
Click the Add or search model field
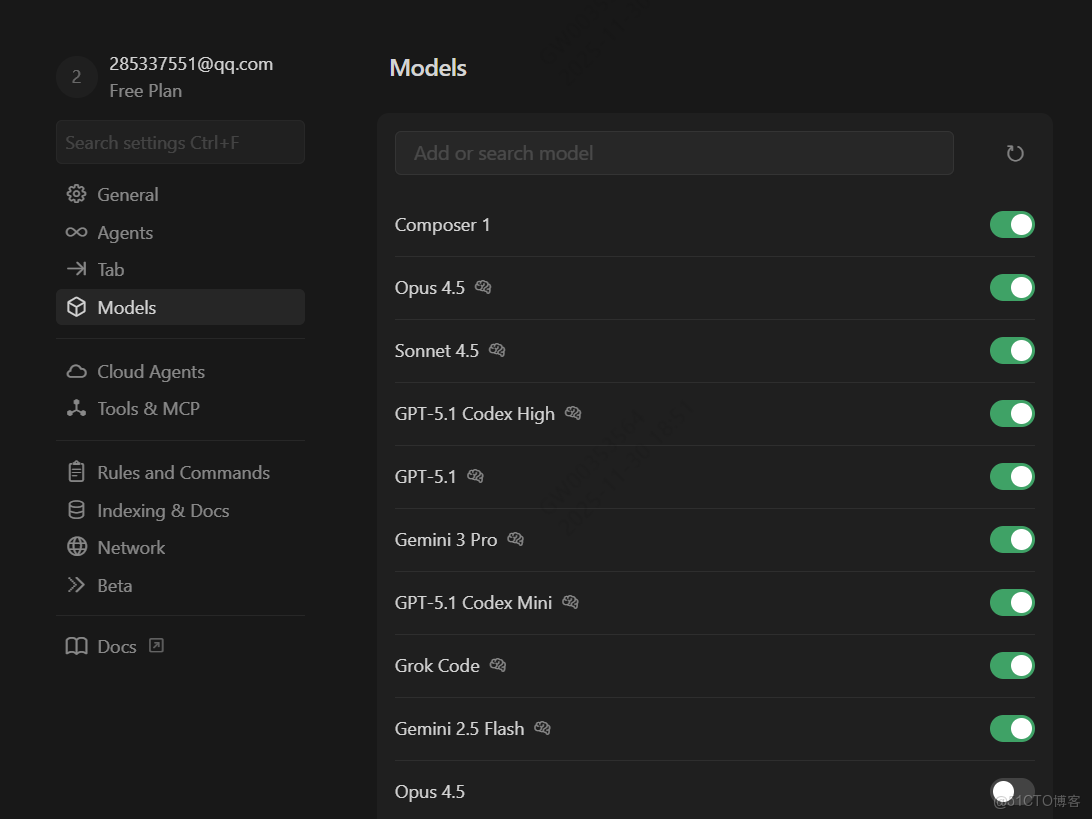pyautogui.click(x=674, y=153)
